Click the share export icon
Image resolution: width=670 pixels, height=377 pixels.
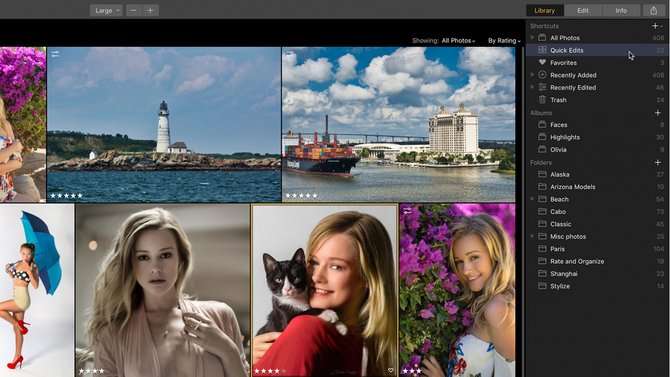(653, 11)
